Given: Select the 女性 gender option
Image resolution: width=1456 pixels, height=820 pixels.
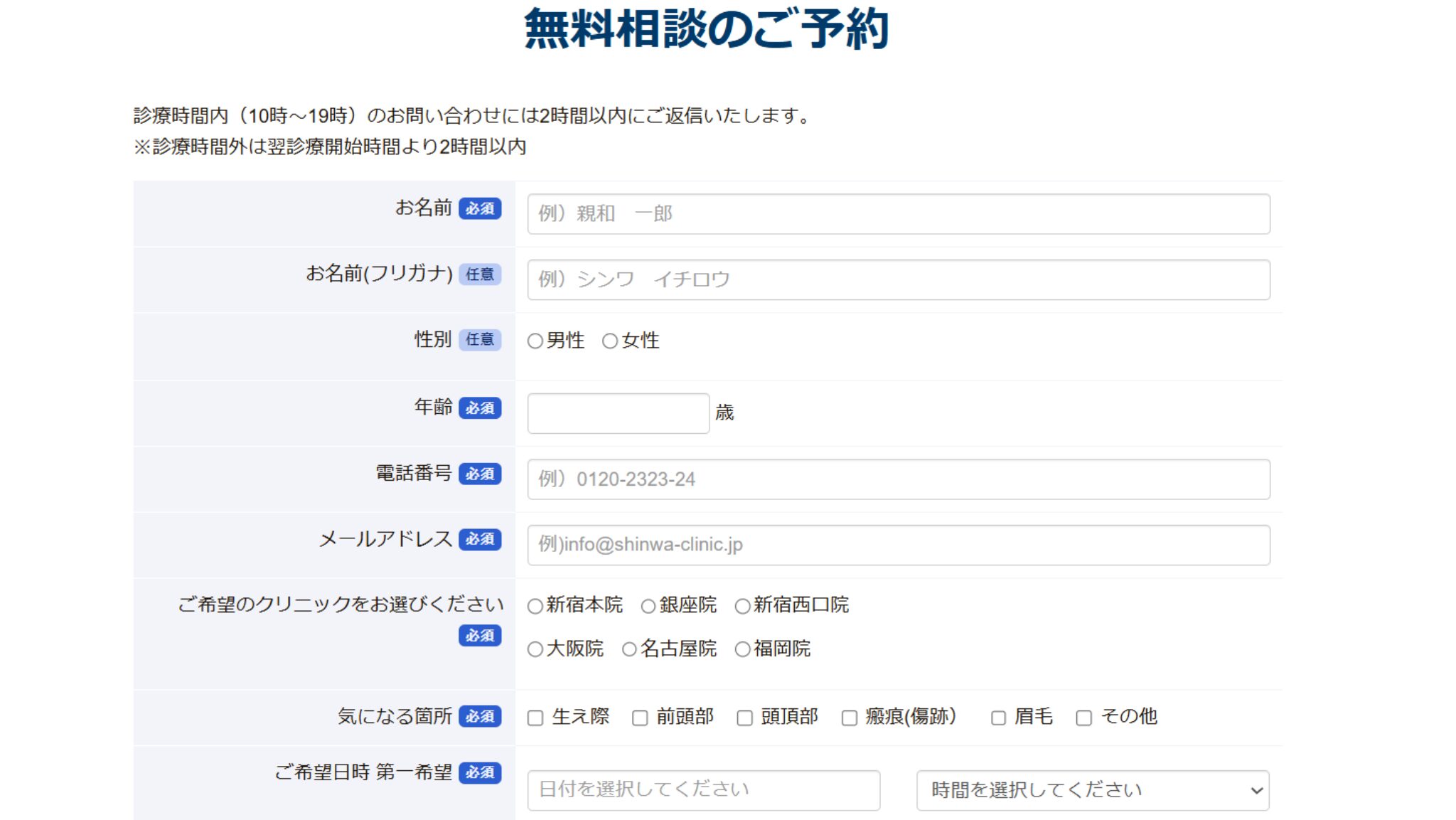Looking at the screenshot, I should point(610,341).
